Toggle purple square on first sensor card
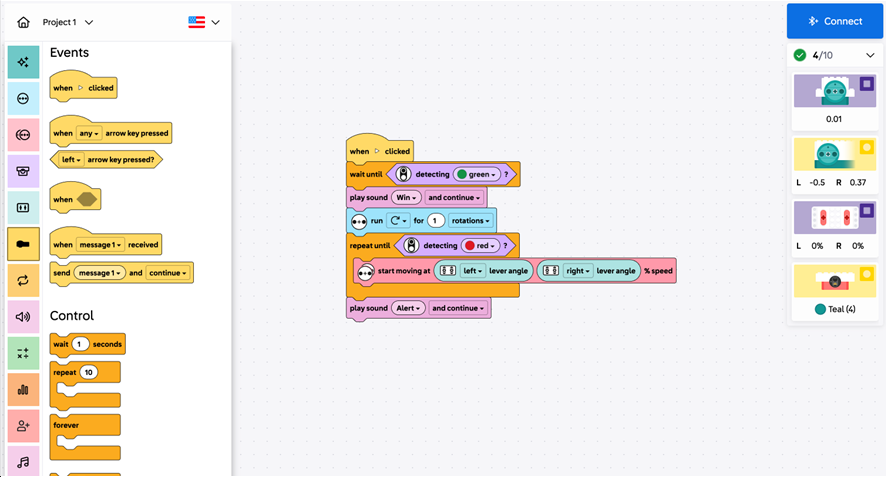Viewport: 886px width, 477px height. [866, 84]
